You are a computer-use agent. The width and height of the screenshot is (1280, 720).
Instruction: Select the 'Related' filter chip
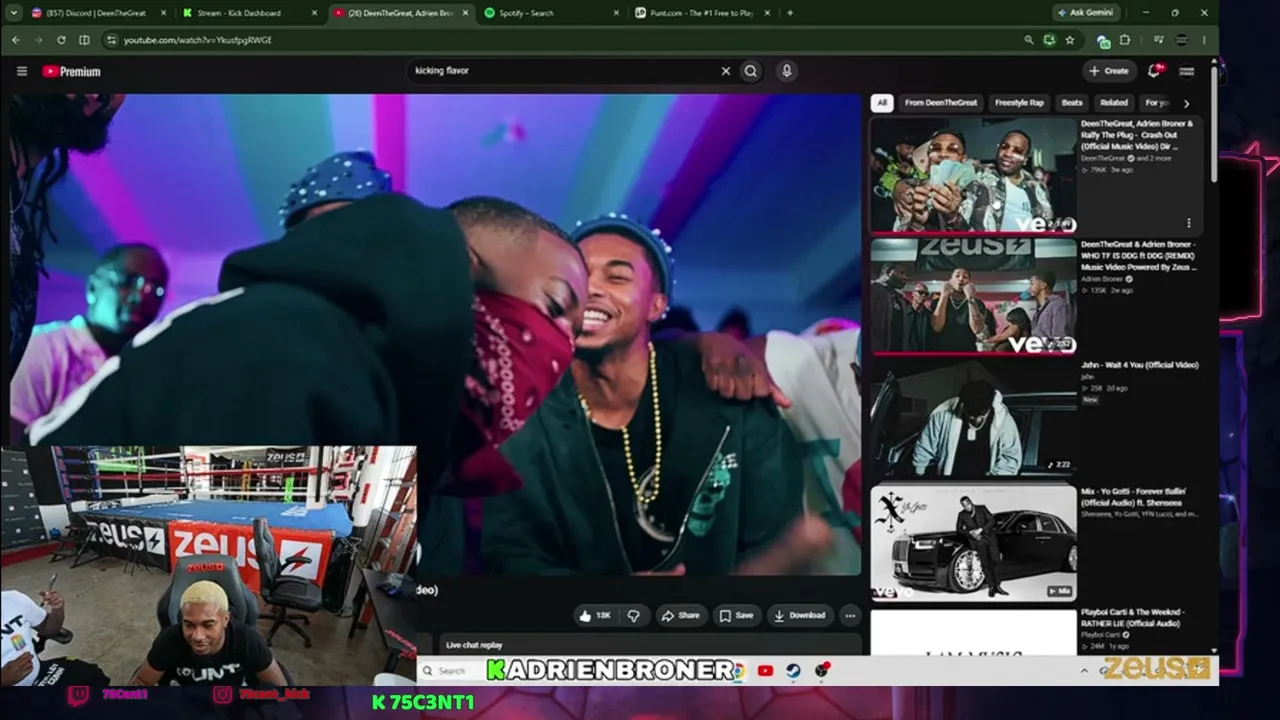pos(1114,102)
